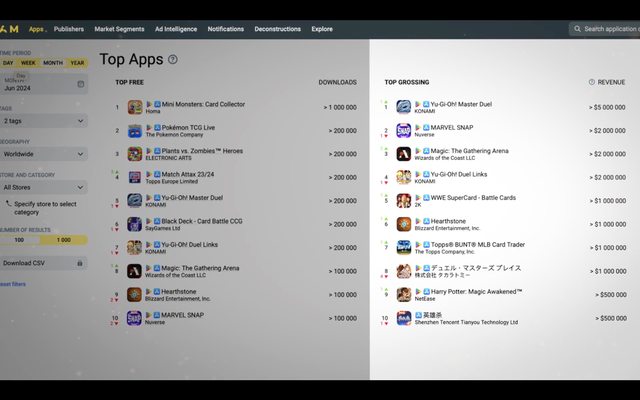This screenshot has height=400, width=640.
Task: Select the YEAR time period
Action: pos(78,63)
